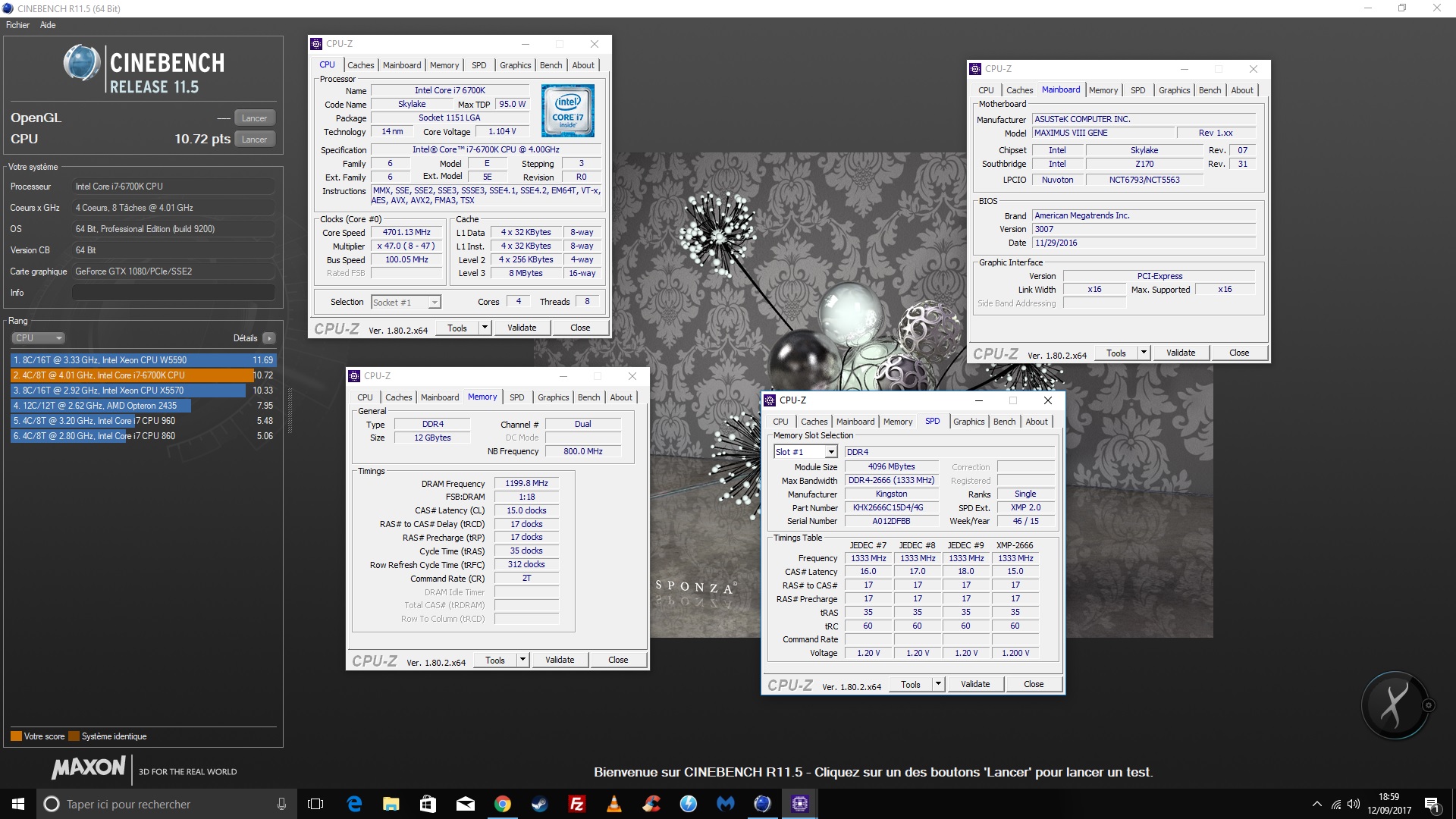Click the microphone icon in search box
The image size is (1456, 819).
(x=281, y=804)
